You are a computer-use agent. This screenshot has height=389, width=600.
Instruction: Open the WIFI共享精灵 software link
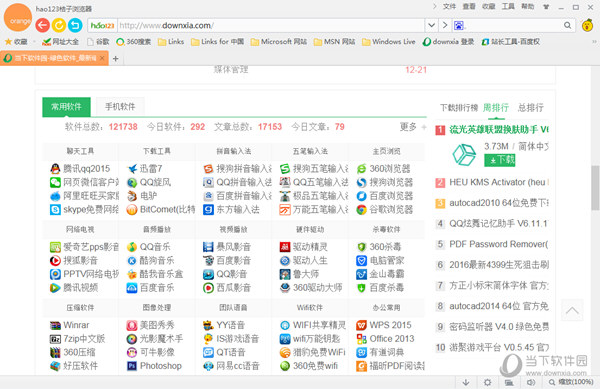[319, 325]
